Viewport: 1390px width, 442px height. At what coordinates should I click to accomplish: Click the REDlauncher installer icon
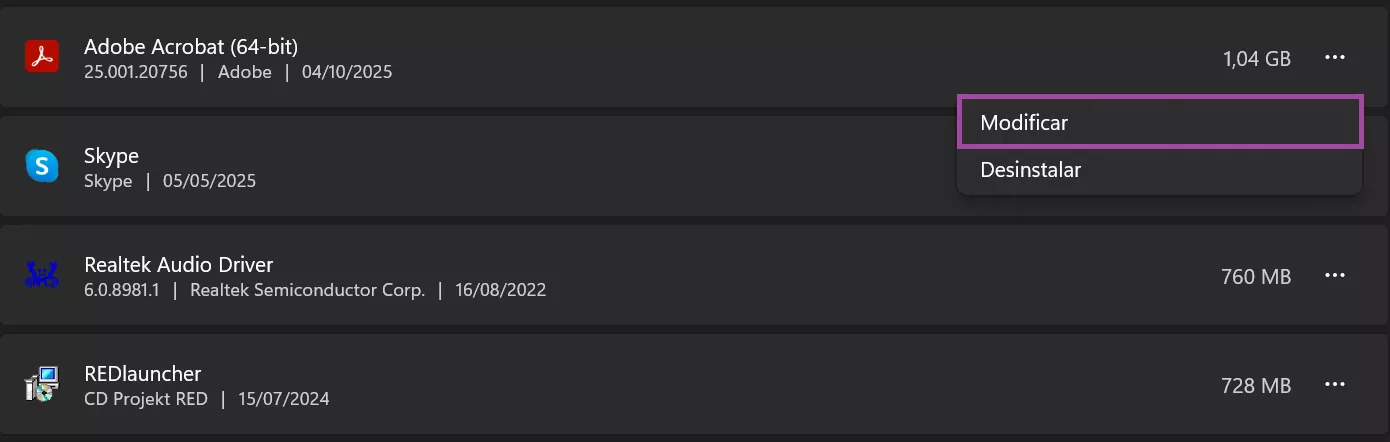pos(42,385)
